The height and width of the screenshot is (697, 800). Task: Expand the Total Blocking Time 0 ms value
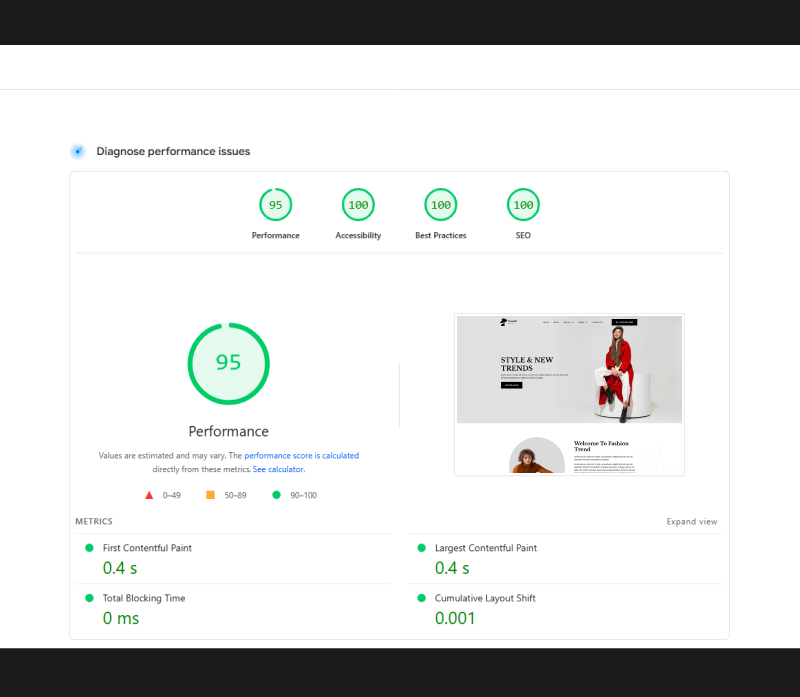point(121,618)
